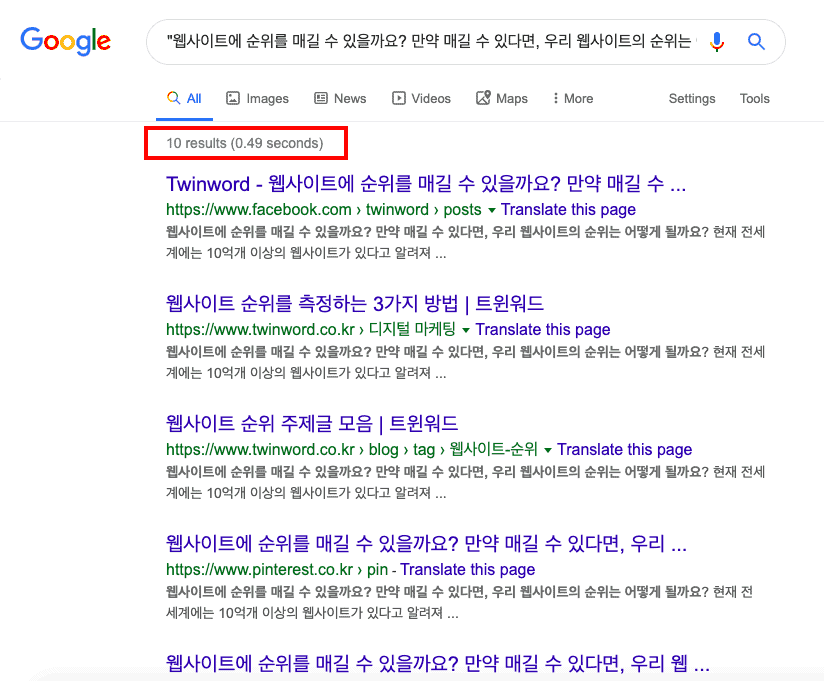Open the '웹사이트 순위 주제글 모음' result

pos(312,424)
